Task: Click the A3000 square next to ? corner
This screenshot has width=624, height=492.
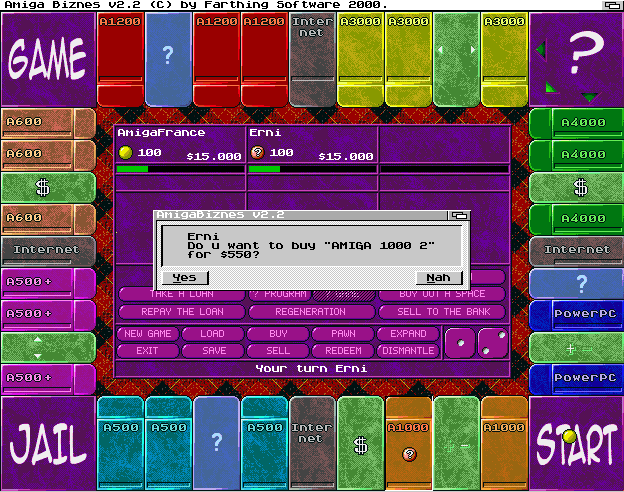Action: (x=504, y=59)
